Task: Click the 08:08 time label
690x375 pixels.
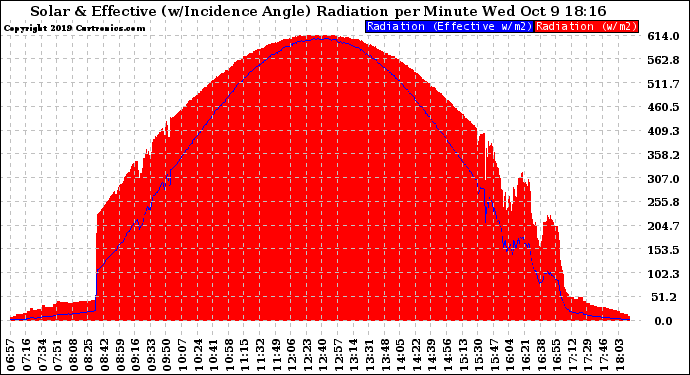Action: (x=73, y=355)
